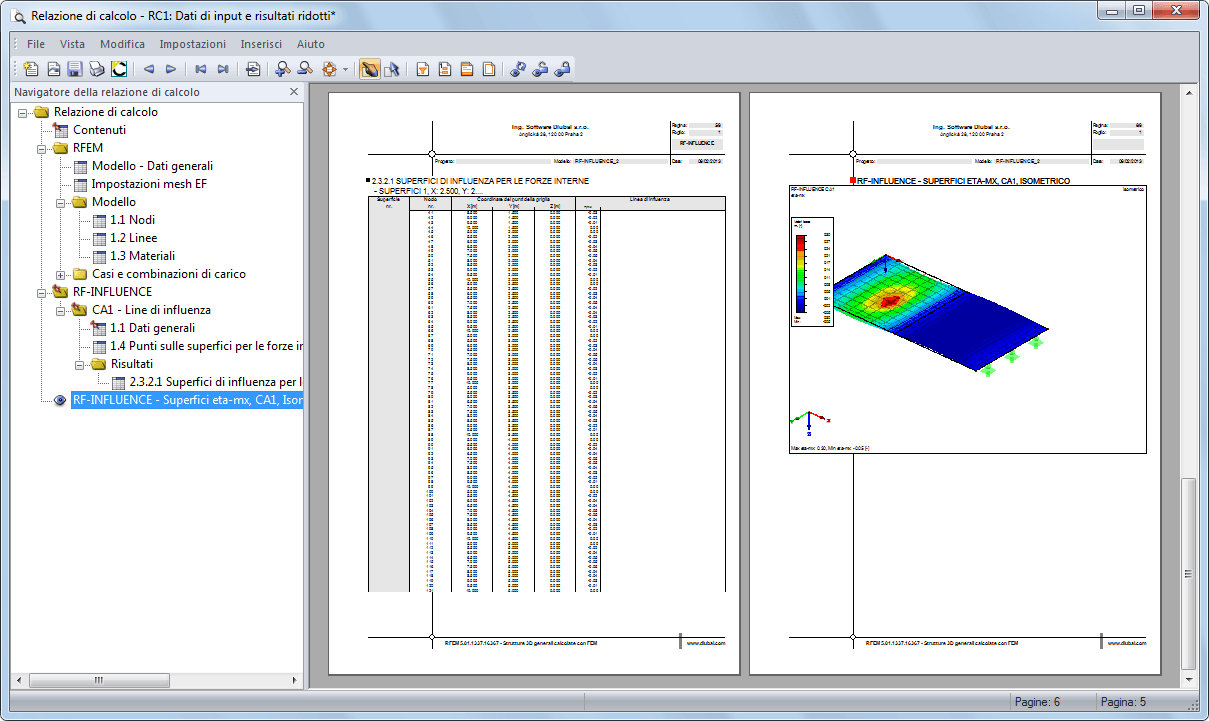This screenshot has height=721, width=1209.
Task: Save the report with the floppy disk icon
Action: [74, 69]
